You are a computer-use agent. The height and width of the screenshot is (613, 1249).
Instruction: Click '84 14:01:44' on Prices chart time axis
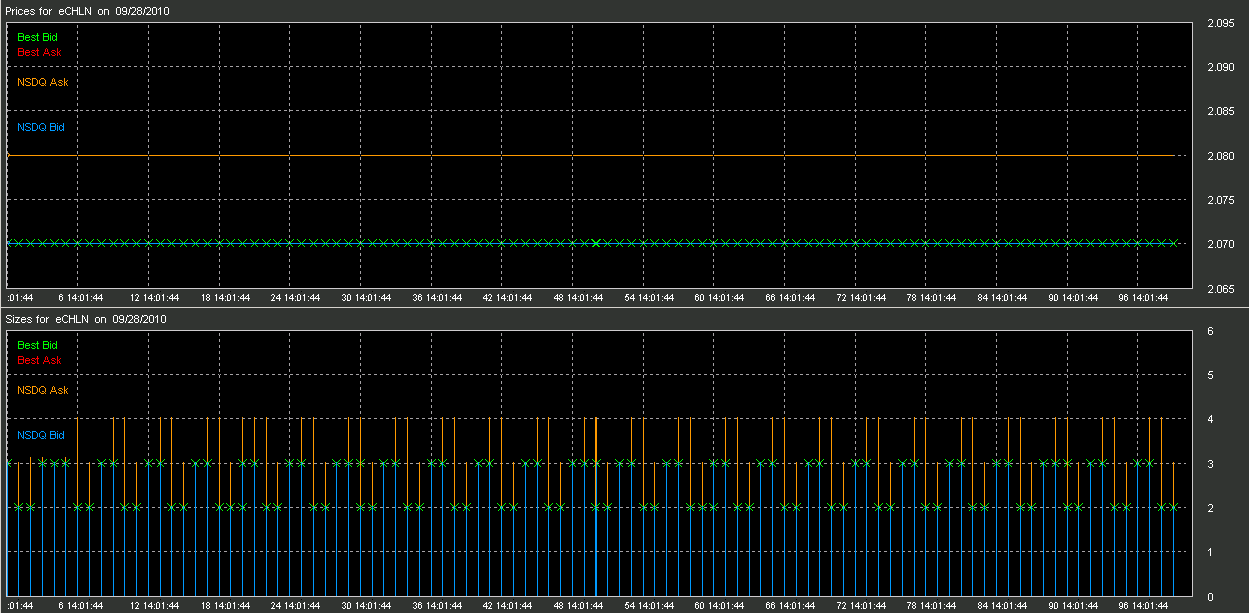[1004, 297]
